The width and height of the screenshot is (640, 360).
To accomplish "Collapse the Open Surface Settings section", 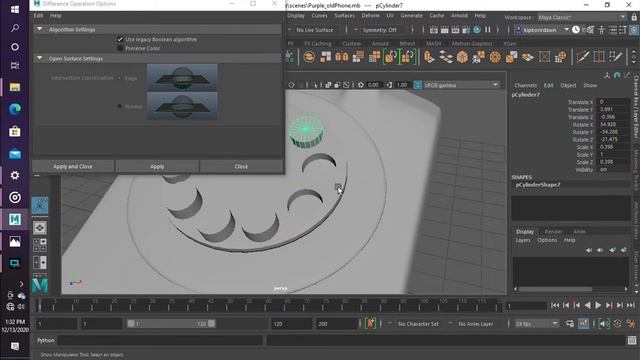I will point(40,58).
